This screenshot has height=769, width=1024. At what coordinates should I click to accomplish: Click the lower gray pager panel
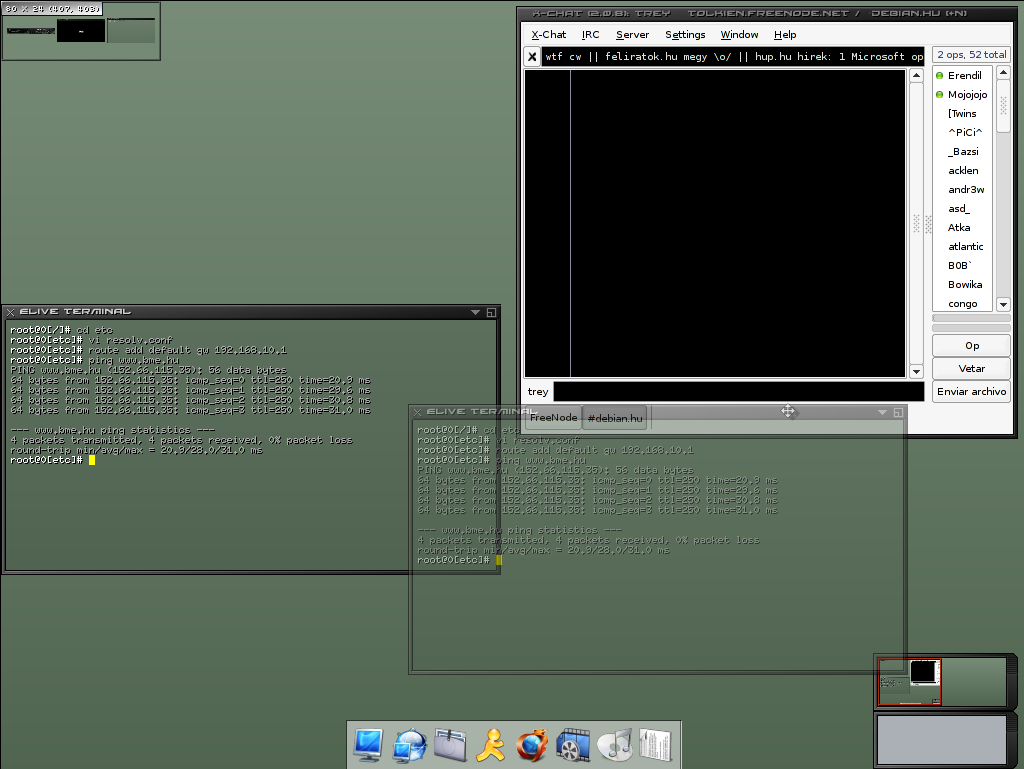[x=941, y=740]
